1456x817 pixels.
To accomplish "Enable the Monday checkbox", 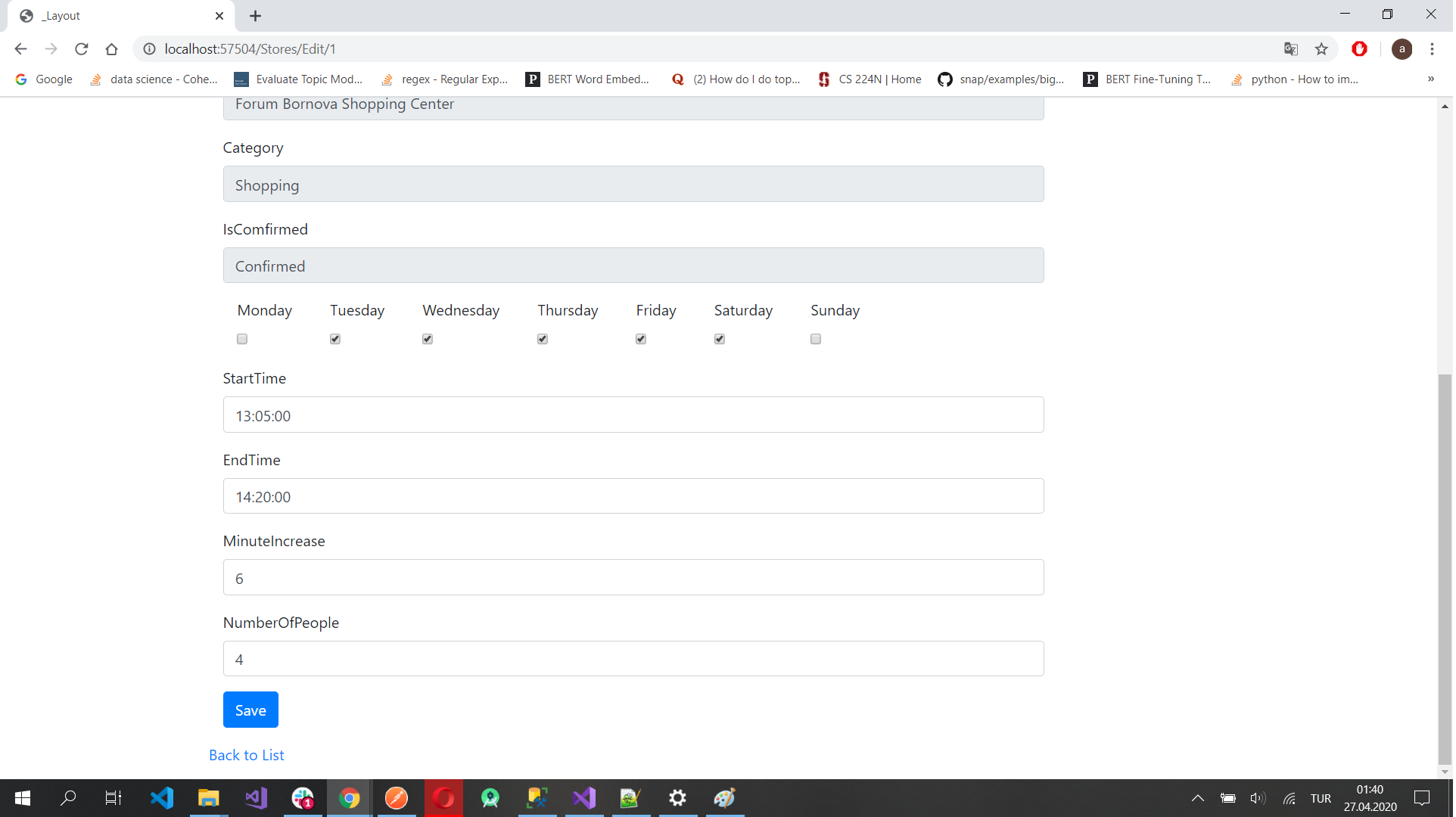I will click(x=242, y=340).
